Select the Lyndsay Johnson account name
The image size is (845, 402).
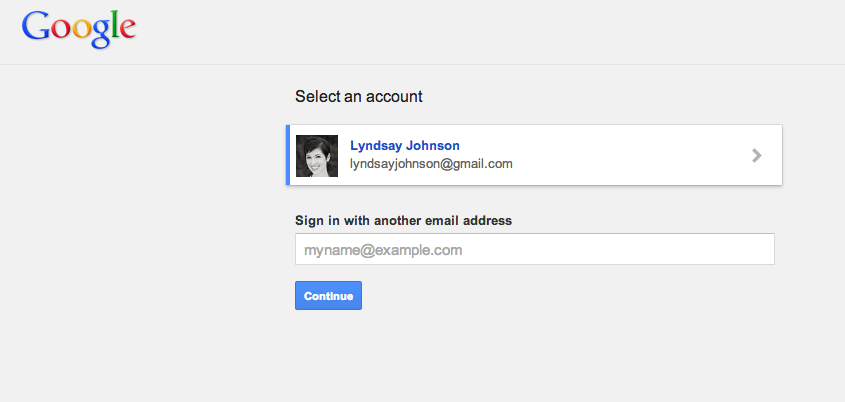click(x=405, y=145)
